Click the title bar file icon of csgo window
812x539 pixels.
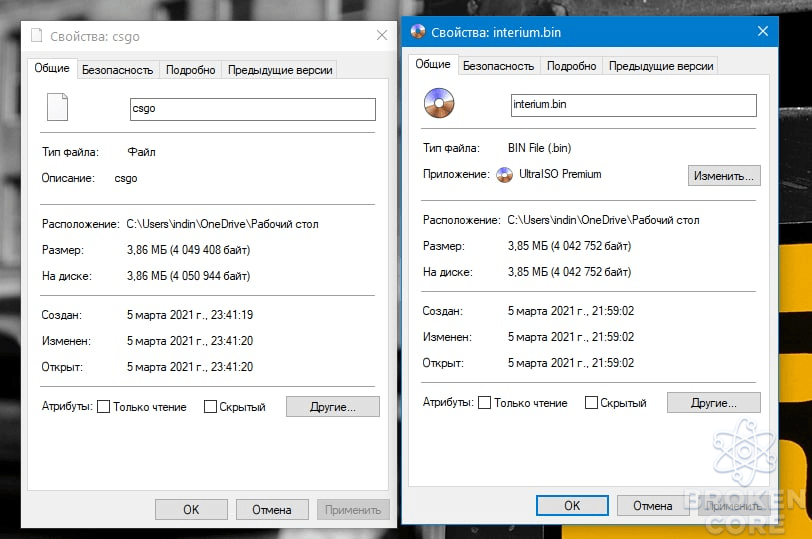pyautogui.click(x=36, y=35)
